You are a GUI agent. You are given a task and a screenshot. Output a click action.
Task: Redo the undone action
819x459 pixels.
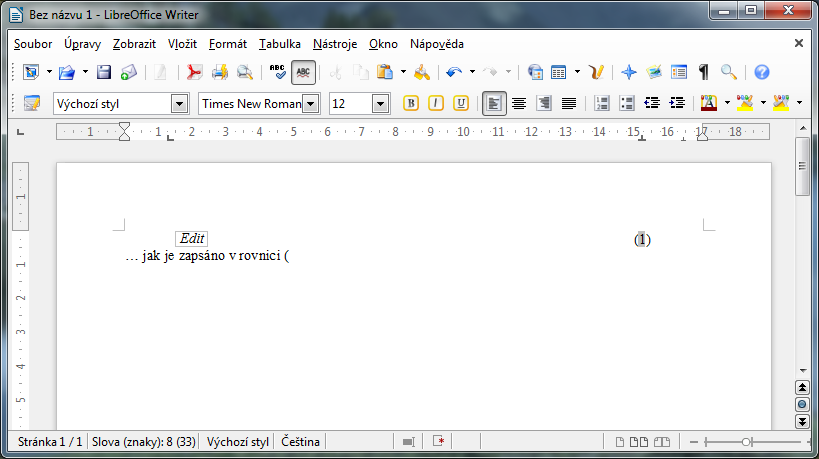(490, 72)
